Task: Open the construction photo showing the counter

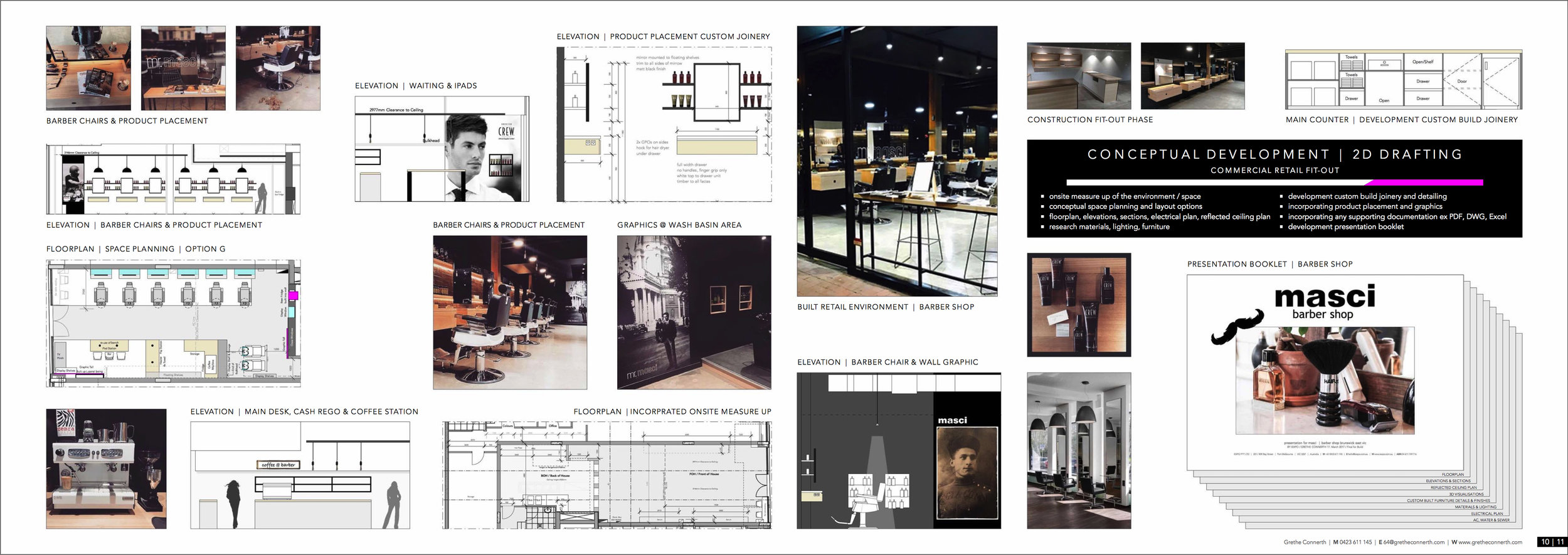Action: pyautogui.click(x=1079, y=76)
